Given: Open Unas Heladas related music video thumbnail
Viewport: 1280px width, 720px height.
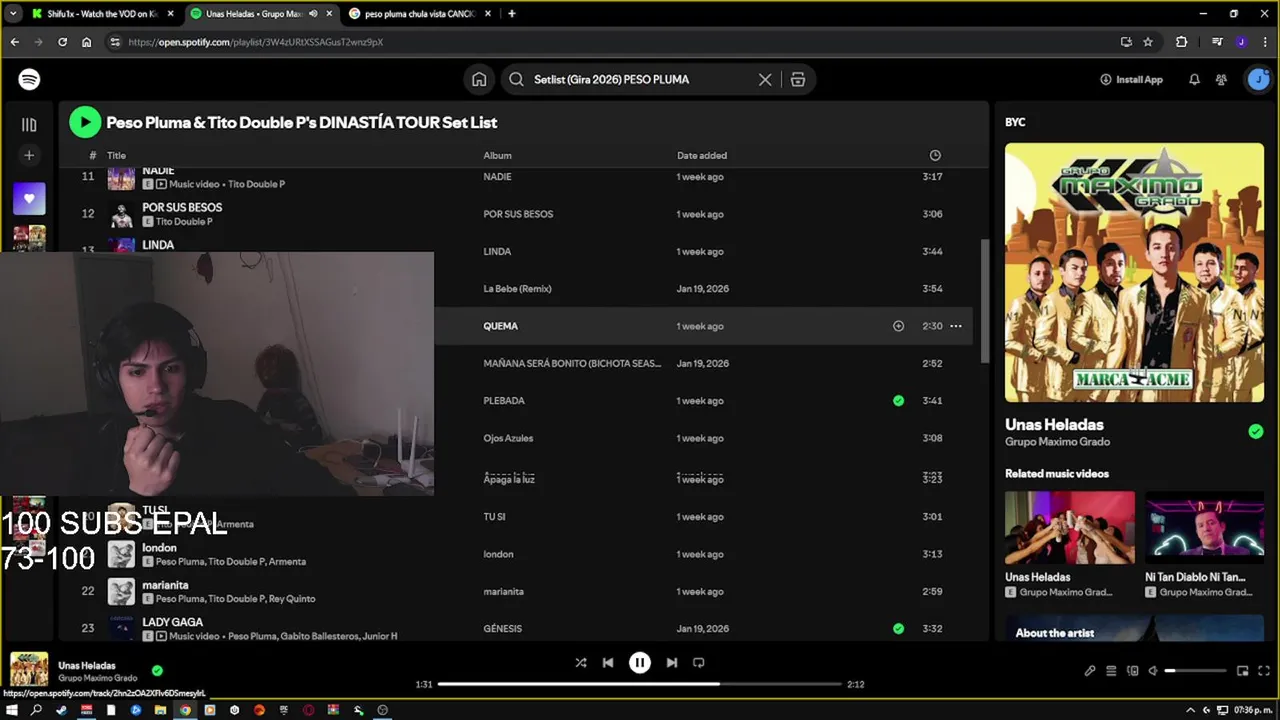Looking at the screenshot, I should pyautogui.click(x=1070, y=528).
